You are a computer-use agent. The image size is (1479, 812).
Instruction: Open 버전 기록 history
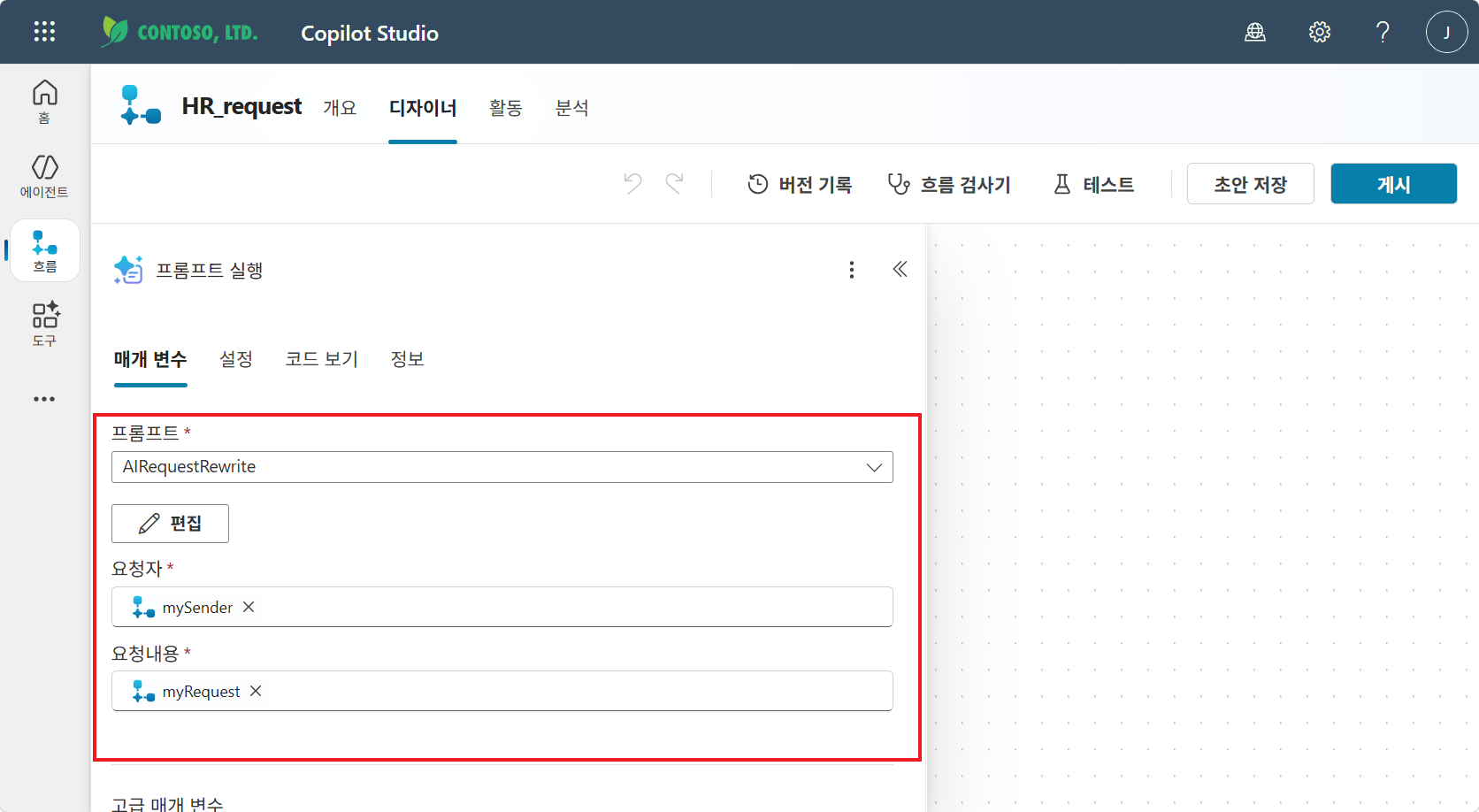[x=800, y=184]
